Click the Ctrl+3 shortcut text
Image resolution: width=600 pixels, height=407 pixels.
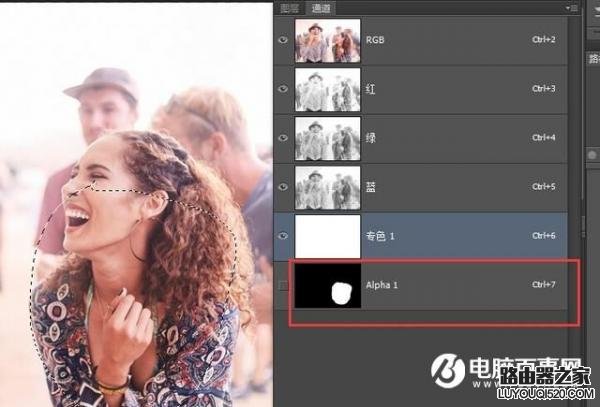pyautogui.click(x=543, y=88)
